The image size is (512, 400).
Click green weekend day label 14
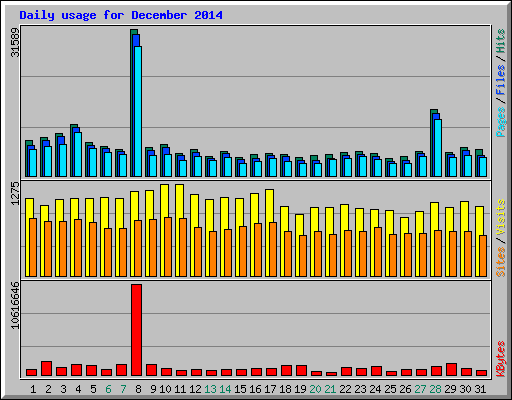click(225, 389)
